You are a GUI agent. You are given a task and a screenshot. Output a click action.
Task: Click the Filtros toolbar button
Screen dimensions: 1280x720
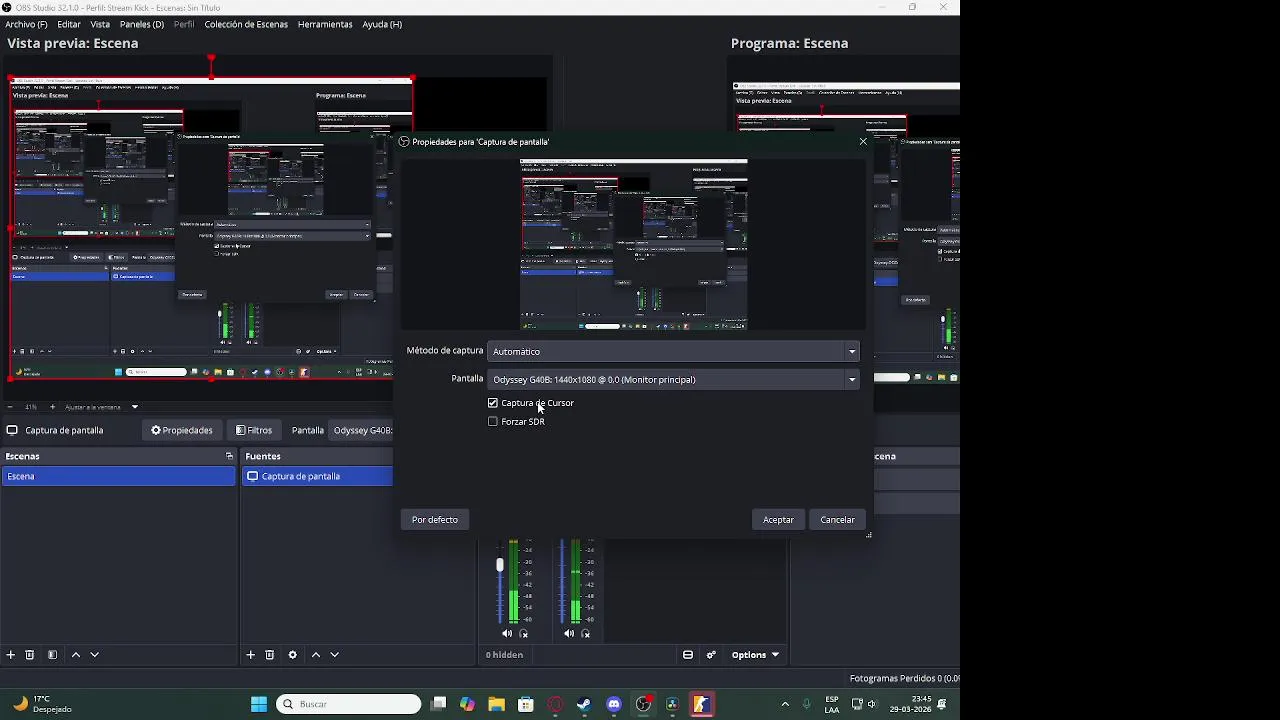point(254,430)
